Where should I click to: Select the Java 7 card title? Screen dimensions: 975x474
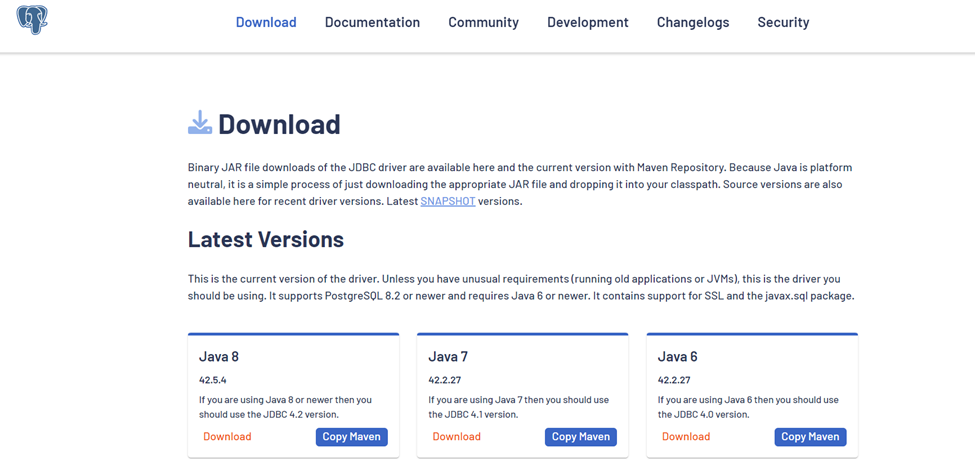coord(448,357)
